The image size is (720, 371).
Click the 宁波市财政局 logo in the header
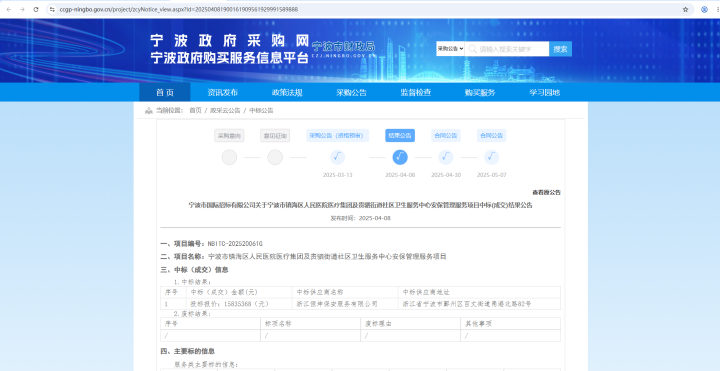(x=343, y=49)
